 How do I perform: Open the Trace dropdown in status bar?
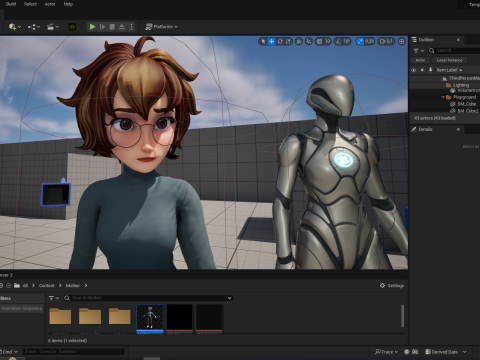pyautogui.click(x=387, y=352)
